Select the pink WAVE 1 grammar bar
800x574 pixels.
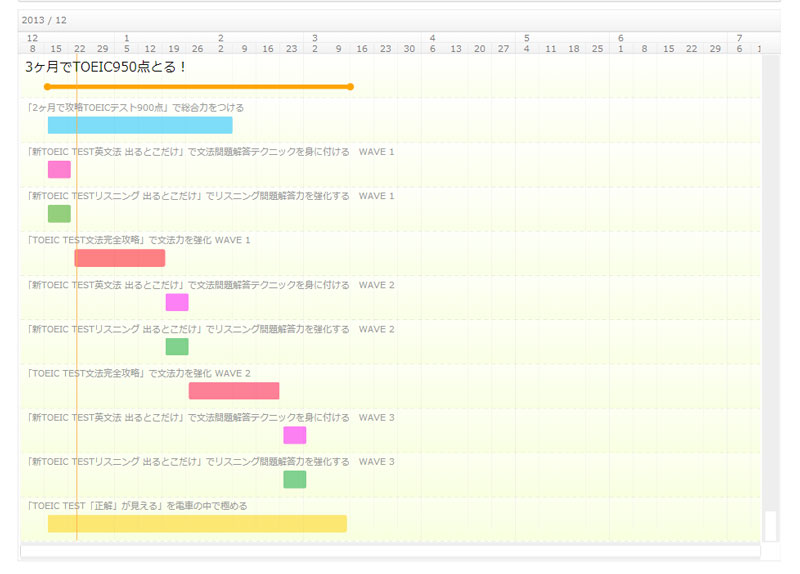59,169
